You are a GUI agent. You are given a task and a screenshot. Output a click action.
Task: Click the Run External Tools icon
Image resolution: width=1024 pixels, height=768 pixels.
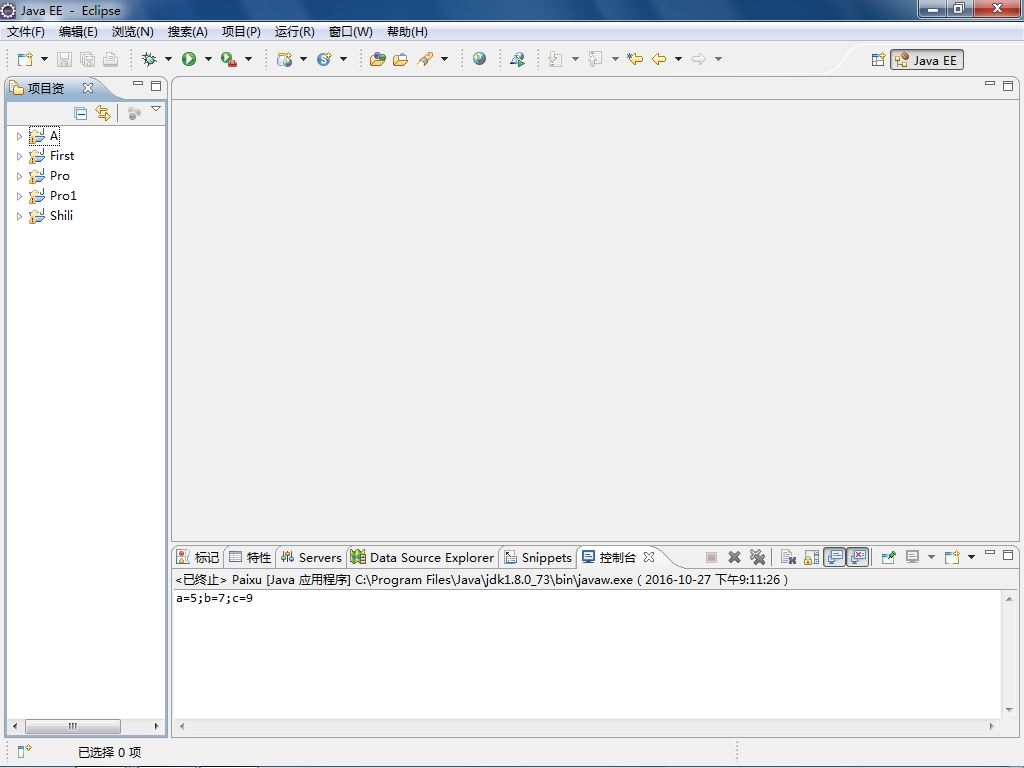coord(229,59)
